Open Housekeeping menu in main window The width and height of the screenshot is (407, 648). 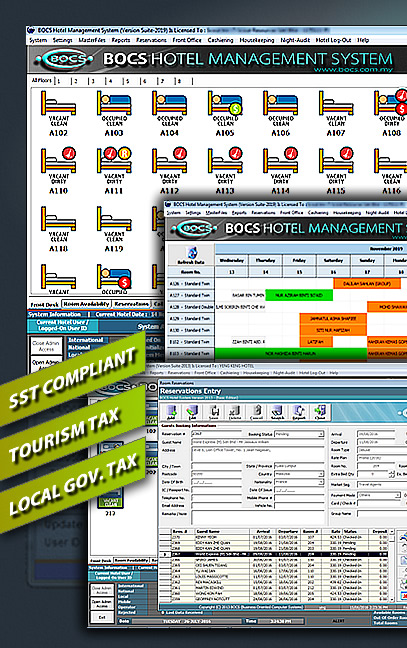click(257, 40)
